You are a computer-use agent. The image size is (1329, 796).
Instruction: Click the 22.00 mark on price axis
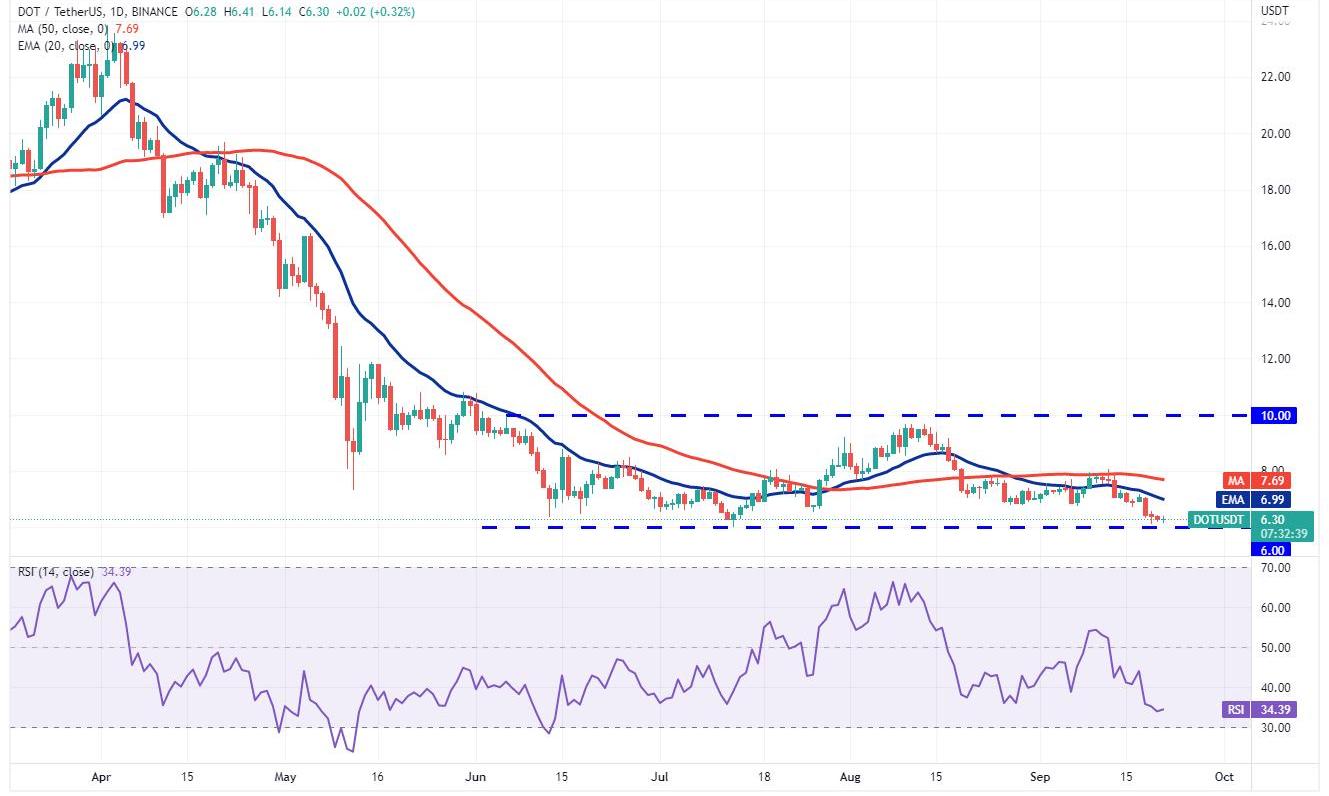point(1274,77)
